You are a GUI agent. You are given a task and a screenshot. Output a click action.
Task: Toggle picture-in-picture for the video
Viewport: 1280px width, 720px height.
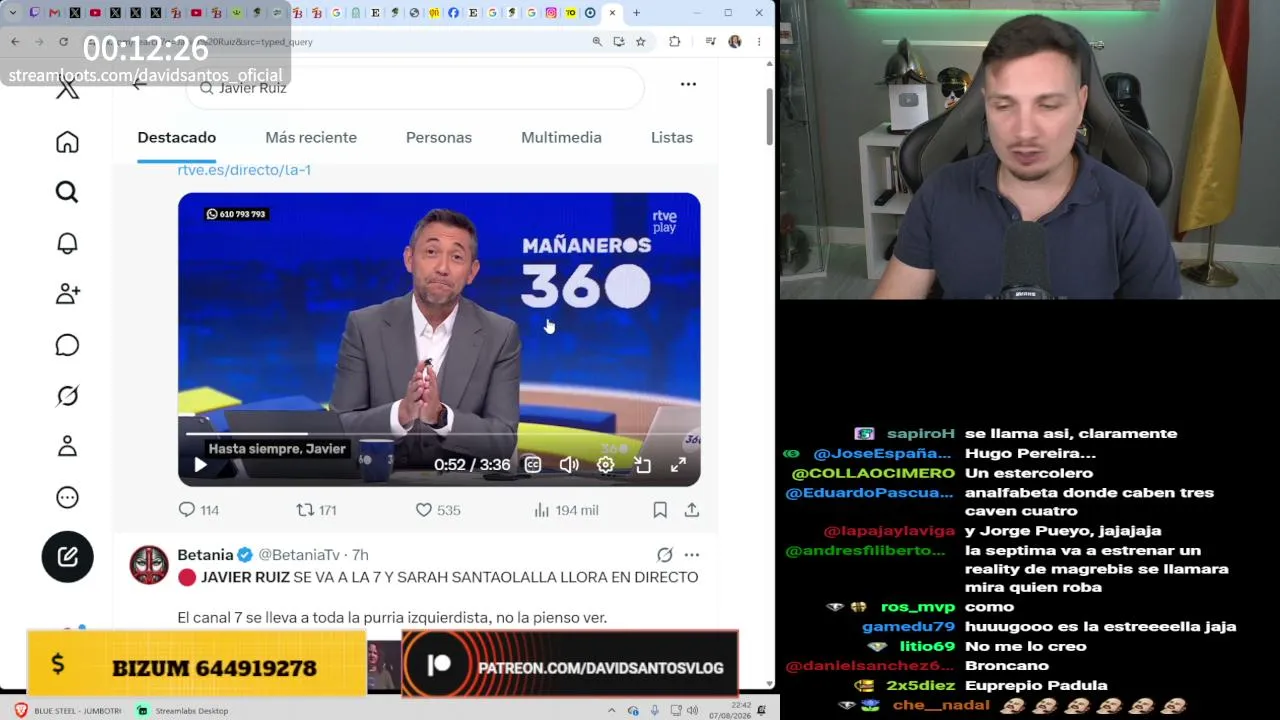(642, 465)
